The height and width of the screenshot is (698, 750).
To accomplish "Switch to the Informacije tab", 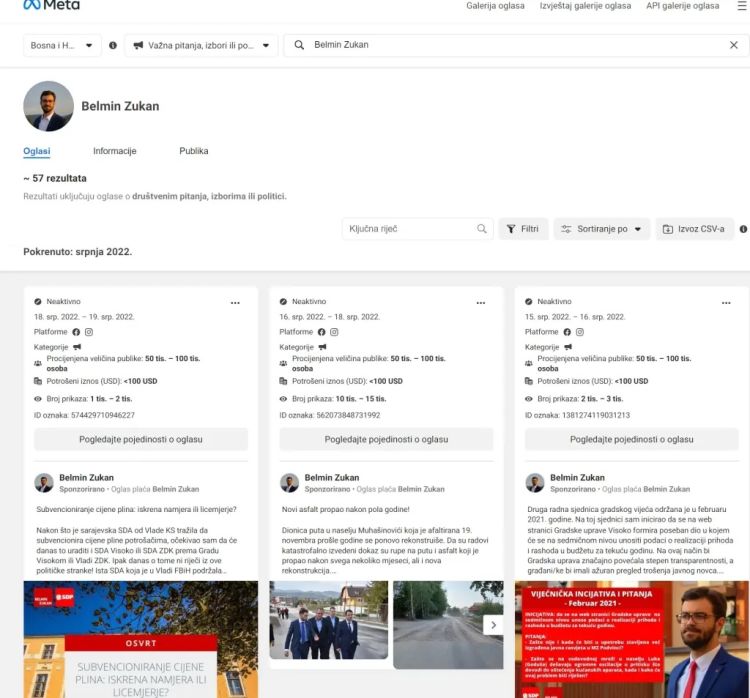I will [114, 151].
